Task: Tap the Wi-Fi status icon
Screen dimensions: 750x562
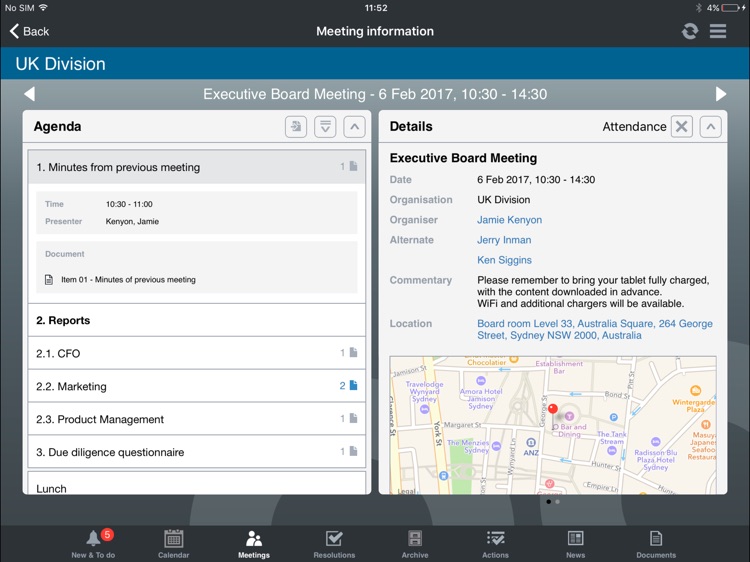Action: pos(44,8)
